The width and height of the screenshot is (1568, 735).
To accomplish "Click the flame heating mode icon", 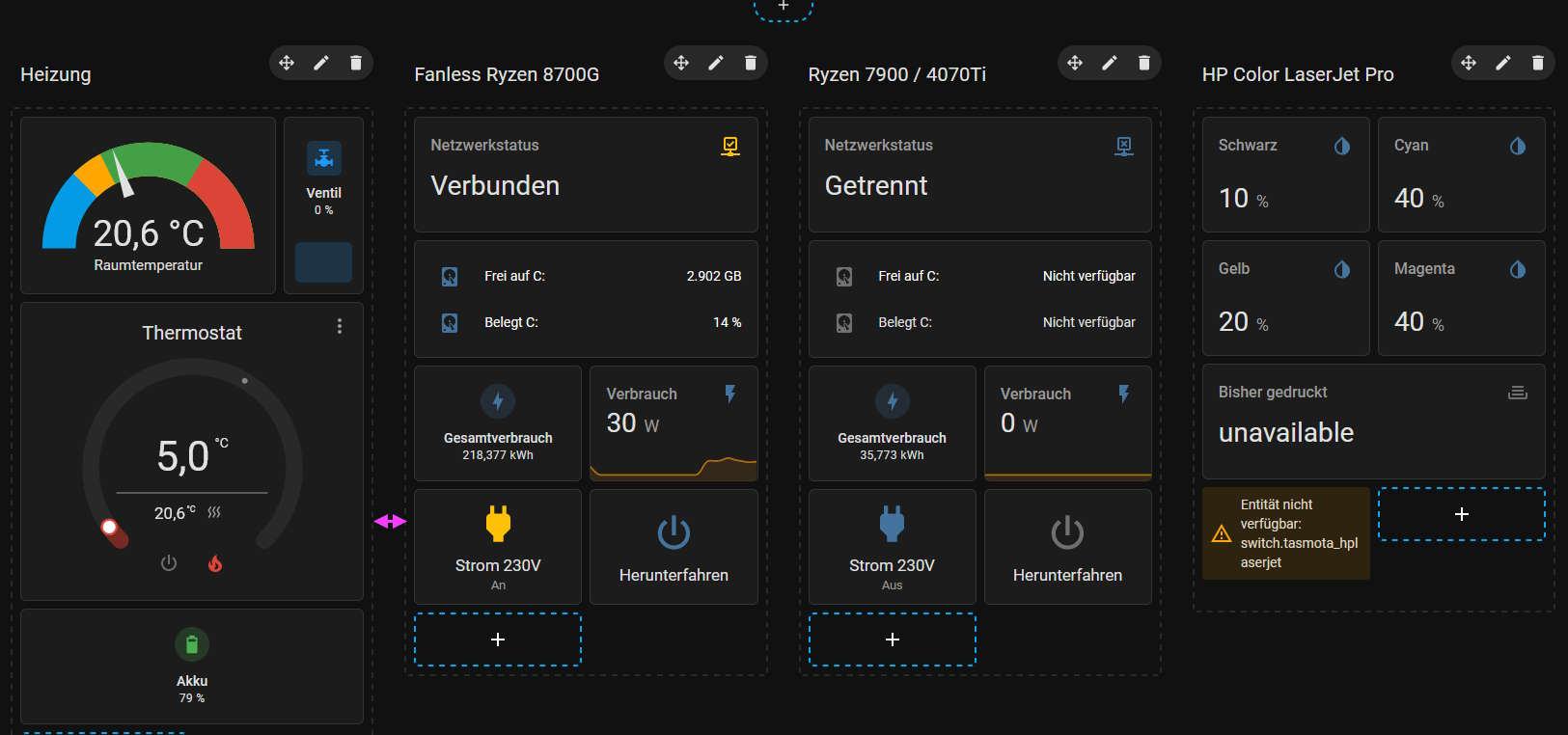I will tap(215, 563).
